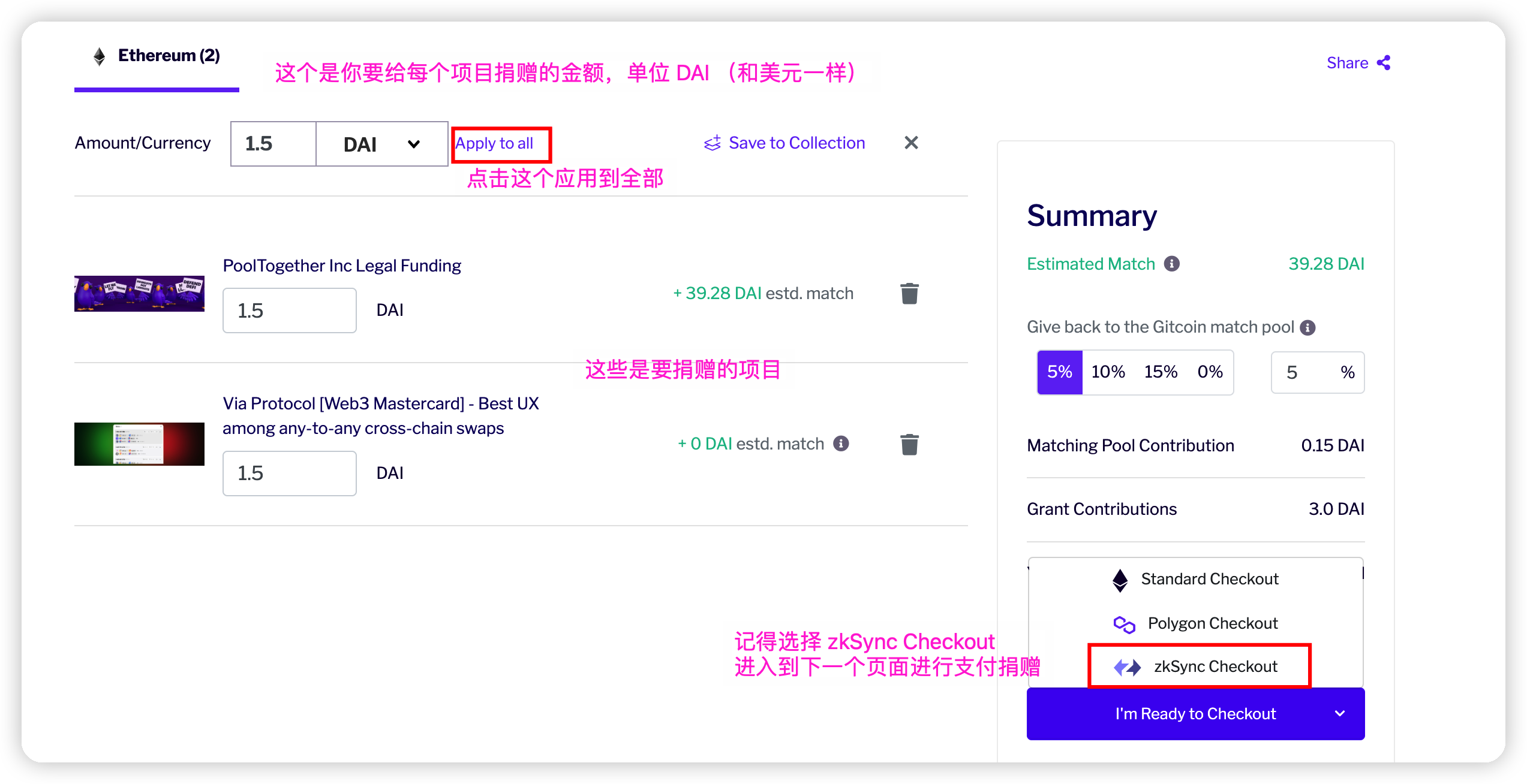Screen dimensions: 1527x784
Task: Select the 15% give back option
Action: pos(1161,372)
